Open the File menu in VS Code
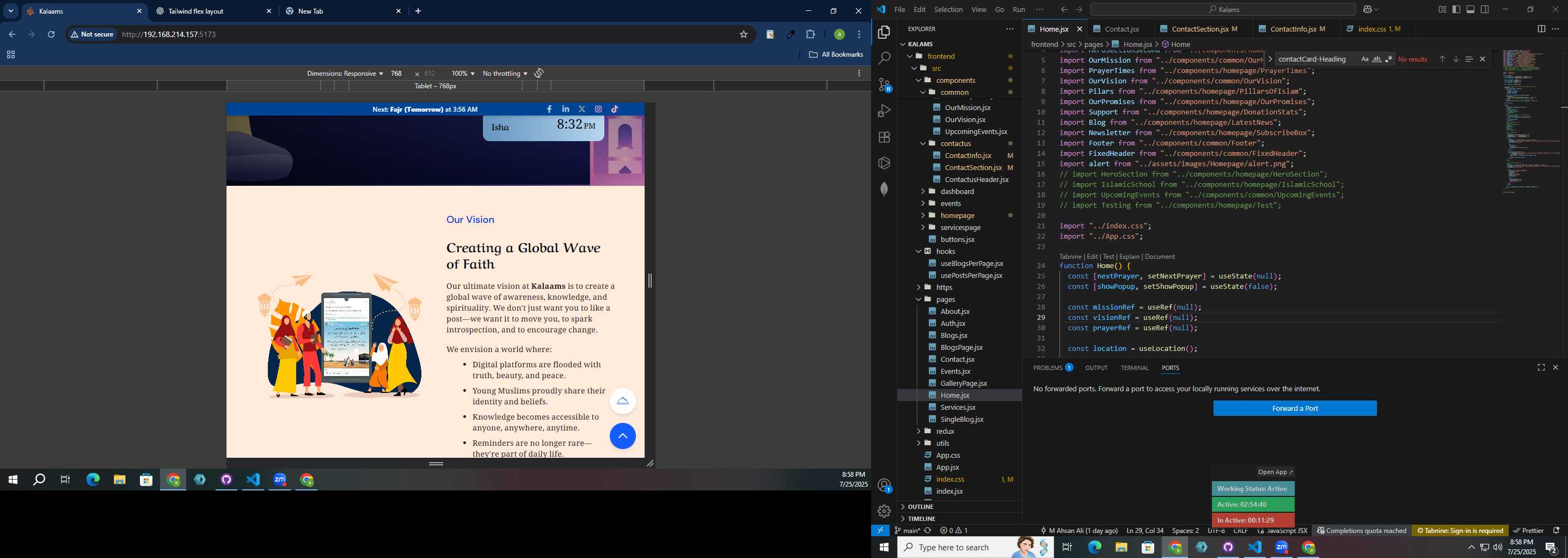1568x558 pixels. coord(899,9)
